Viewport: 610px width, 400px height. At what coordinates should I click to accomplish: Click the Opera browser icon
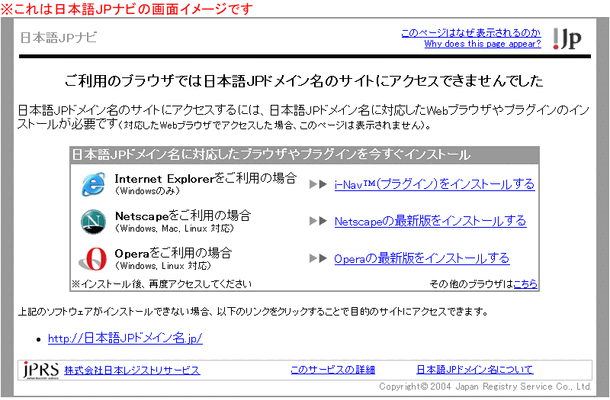(93, 259)
